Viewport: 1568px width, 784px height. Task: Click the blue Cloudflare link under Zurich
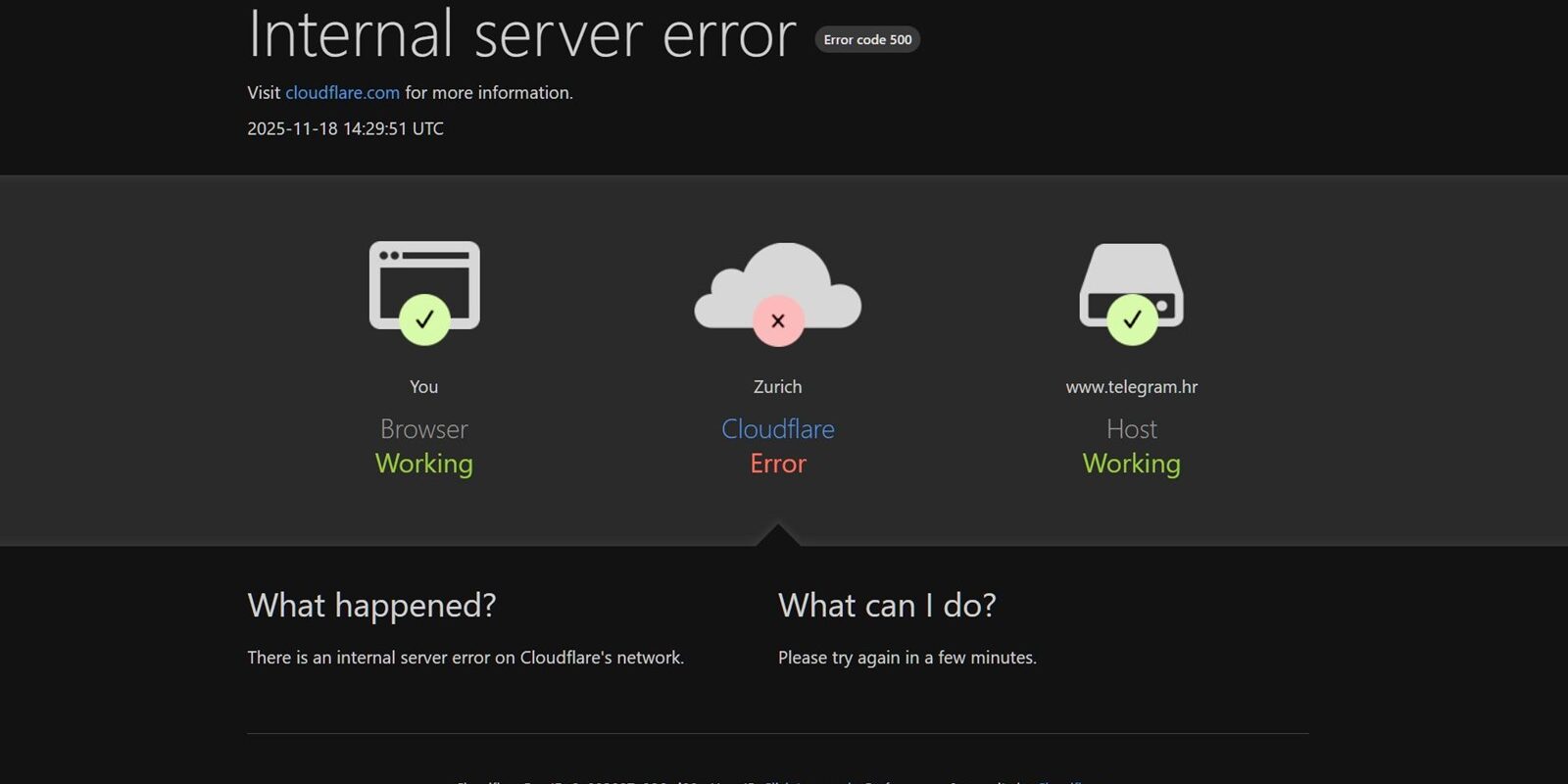click(x=778, y=429)
